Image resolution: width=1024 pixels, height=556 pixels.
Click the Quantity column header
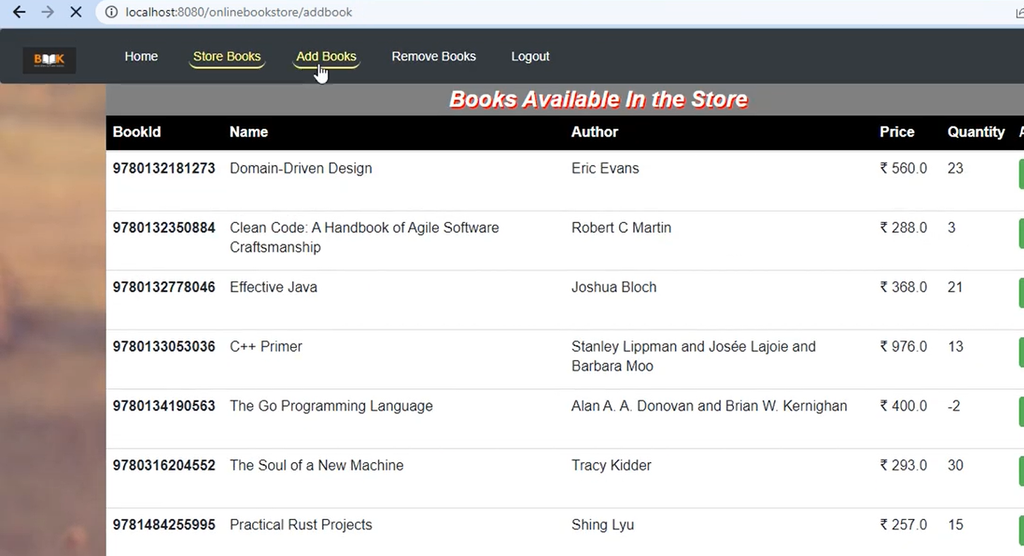pos(976,132)
